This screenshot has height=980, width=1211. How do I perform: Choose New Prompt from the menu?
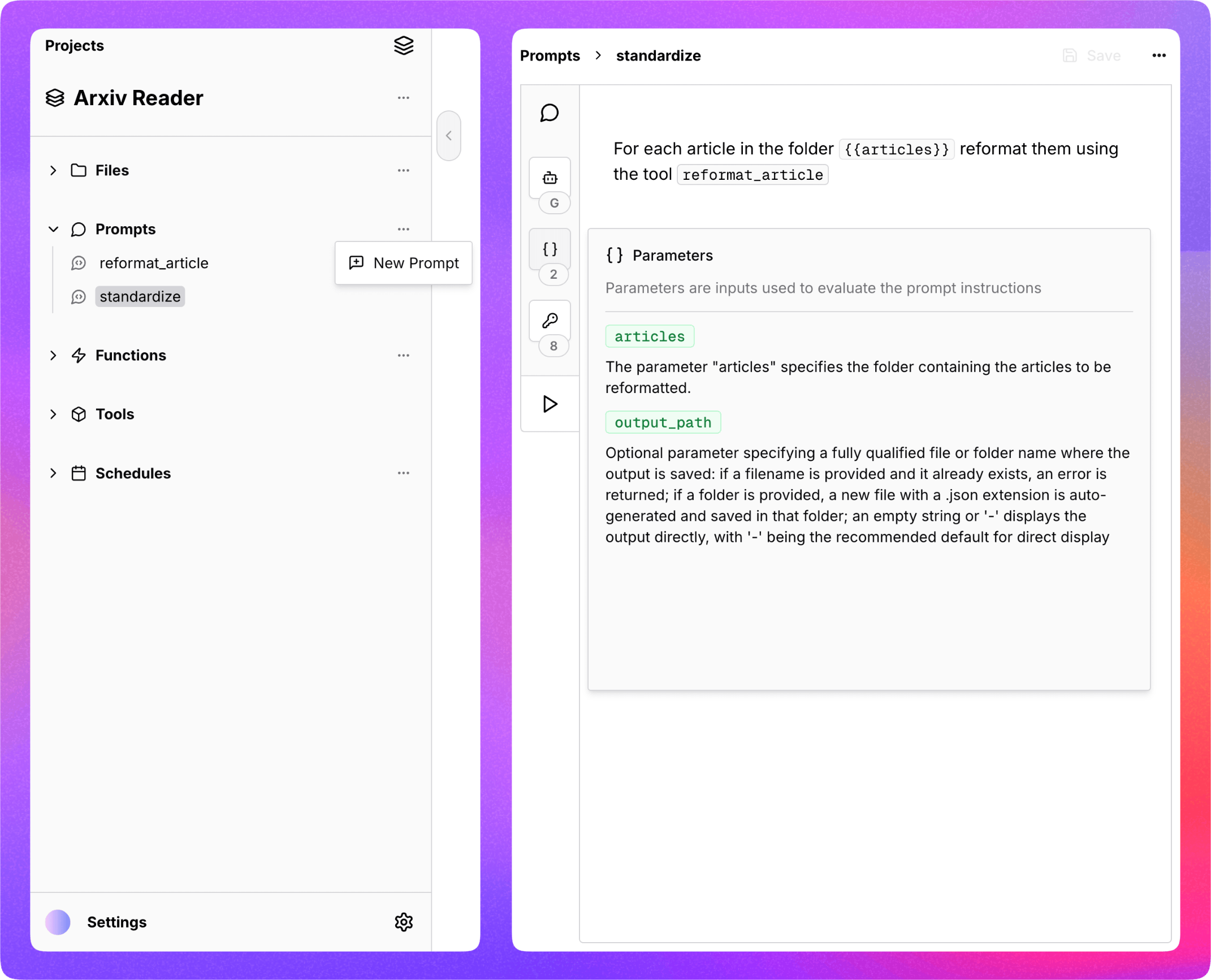[x=404, y=263]
